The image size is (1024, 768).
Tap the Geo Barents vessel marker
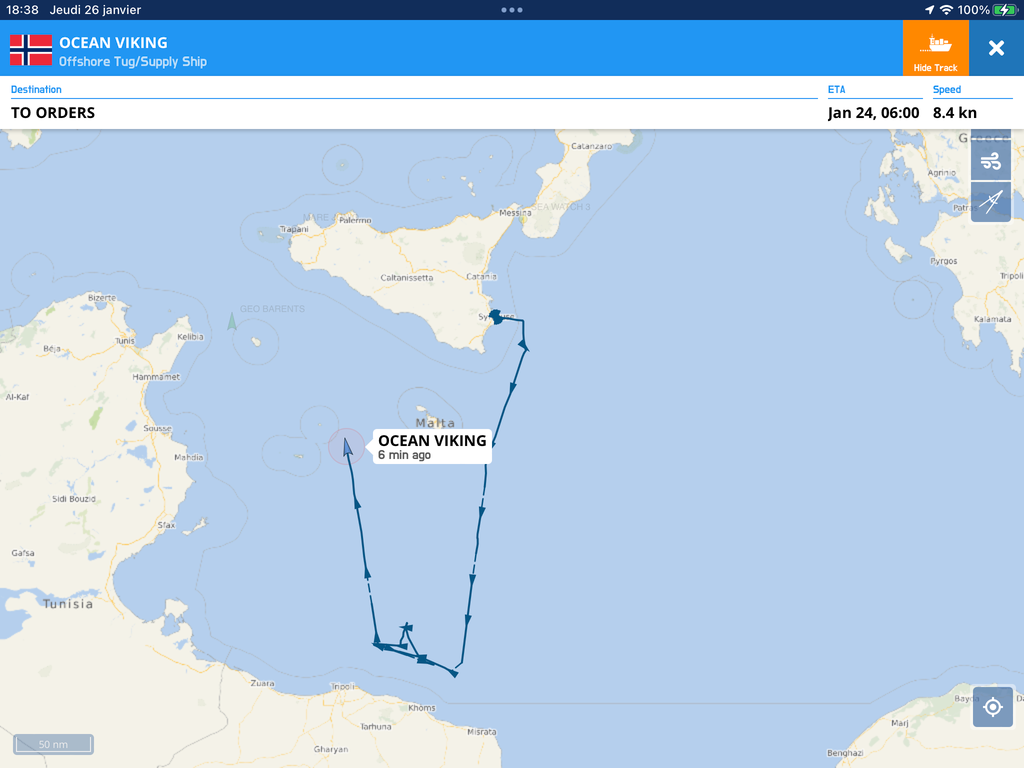(232, 321)
